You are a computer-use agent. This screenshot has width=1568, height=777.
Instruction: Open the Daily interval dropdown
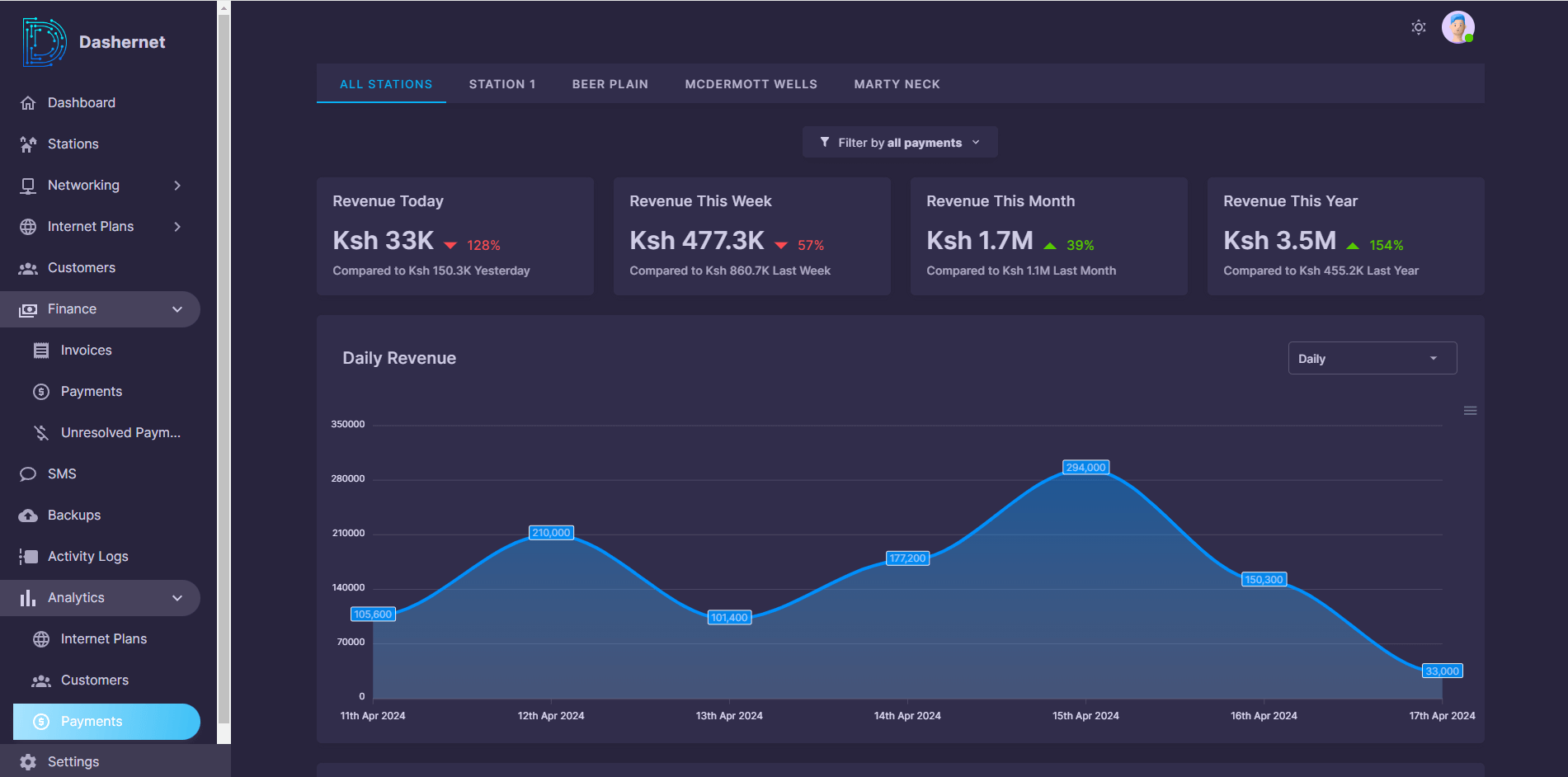1372,359
